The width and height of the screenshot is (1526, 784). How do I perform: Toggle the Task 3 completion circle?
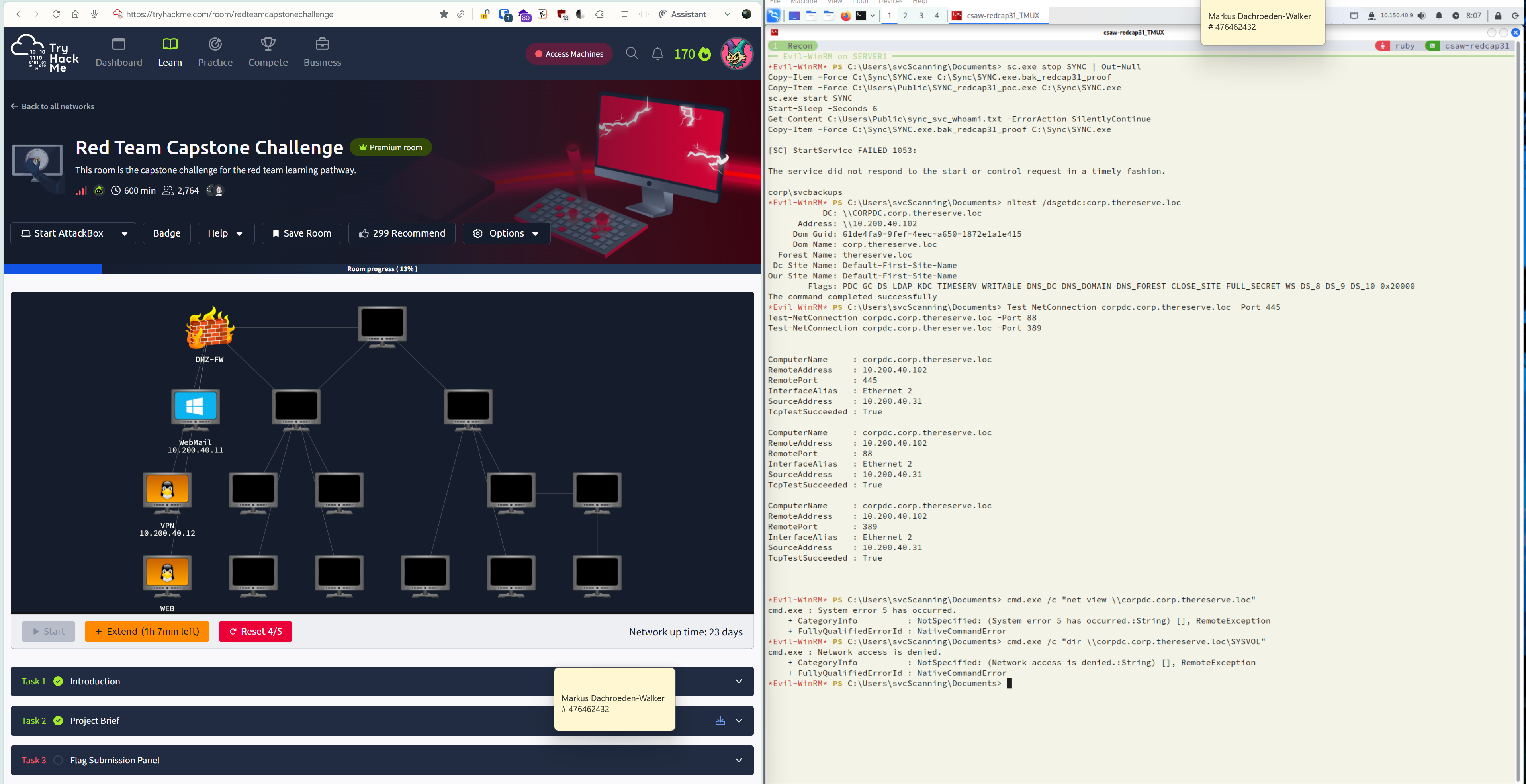58,761
